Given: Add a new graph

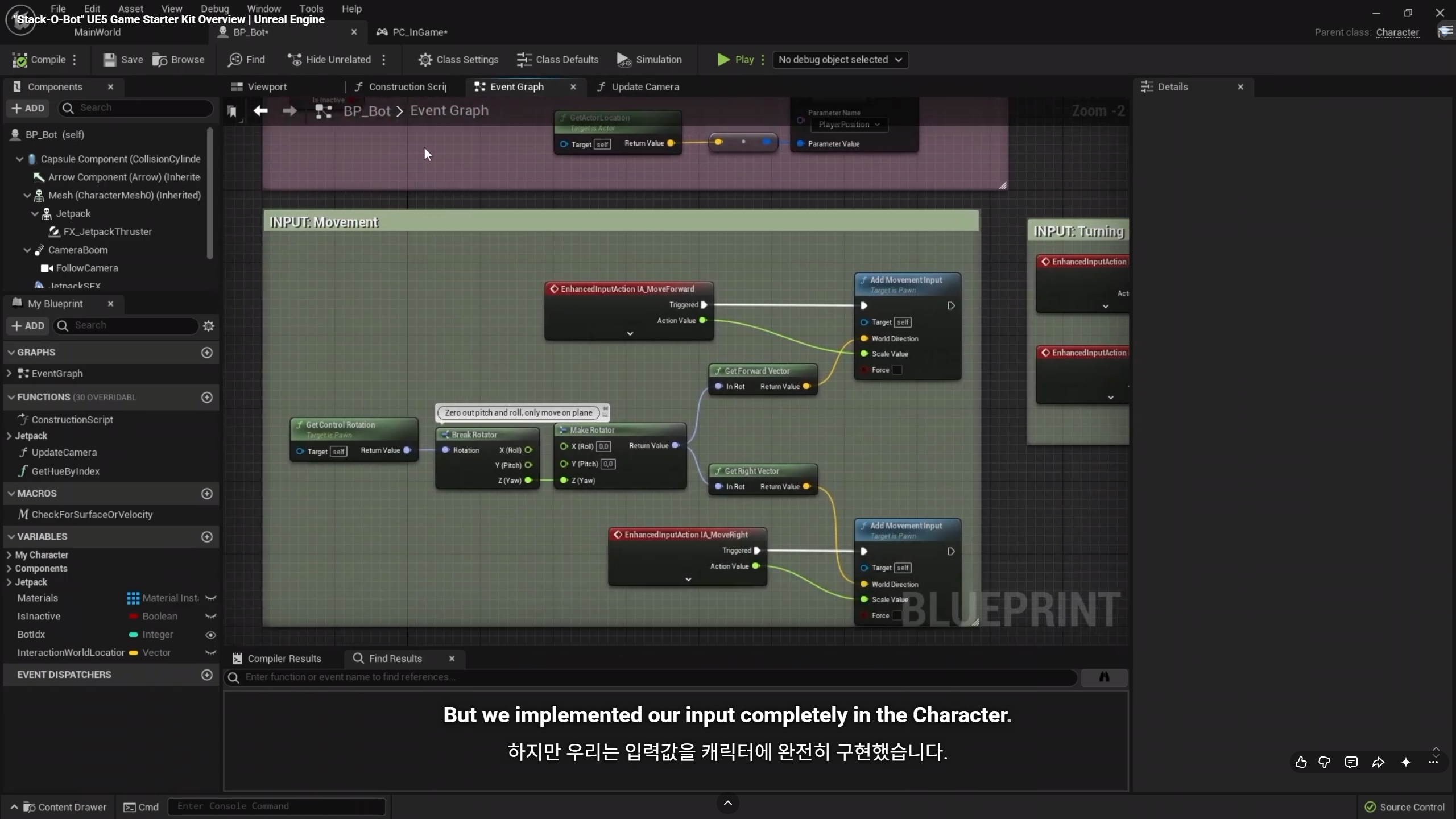Looking at the screenshot, I should 207,353.
